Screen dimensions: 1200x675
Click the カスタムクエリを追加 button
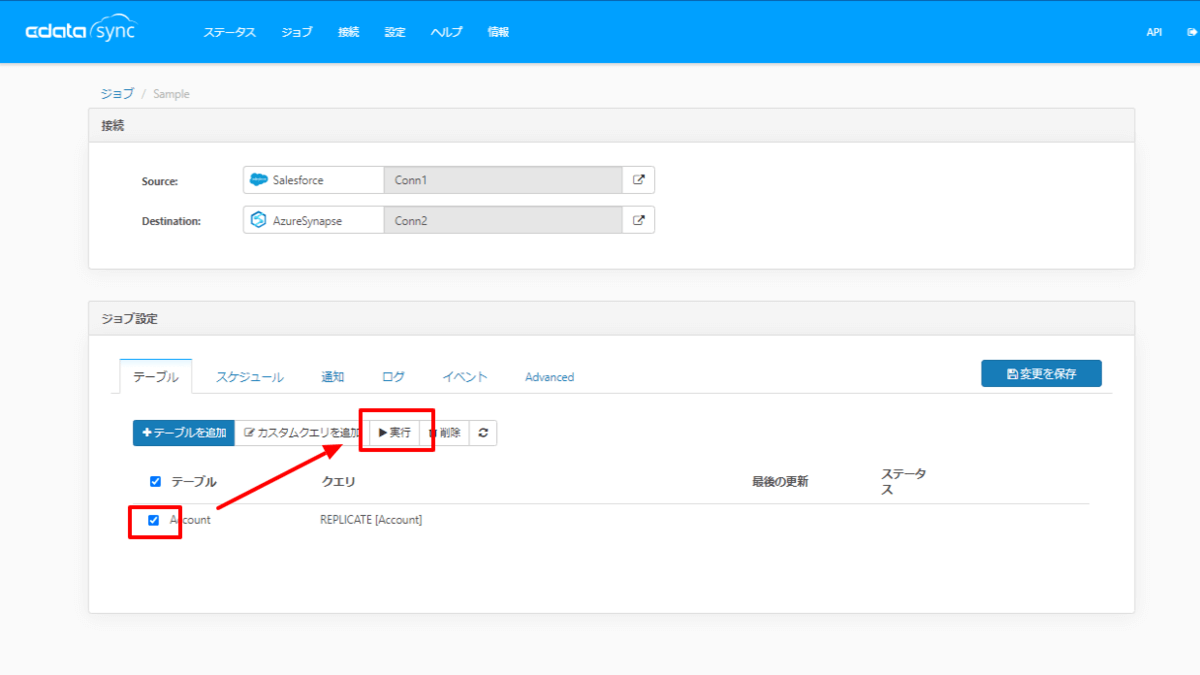click(302, 433)
